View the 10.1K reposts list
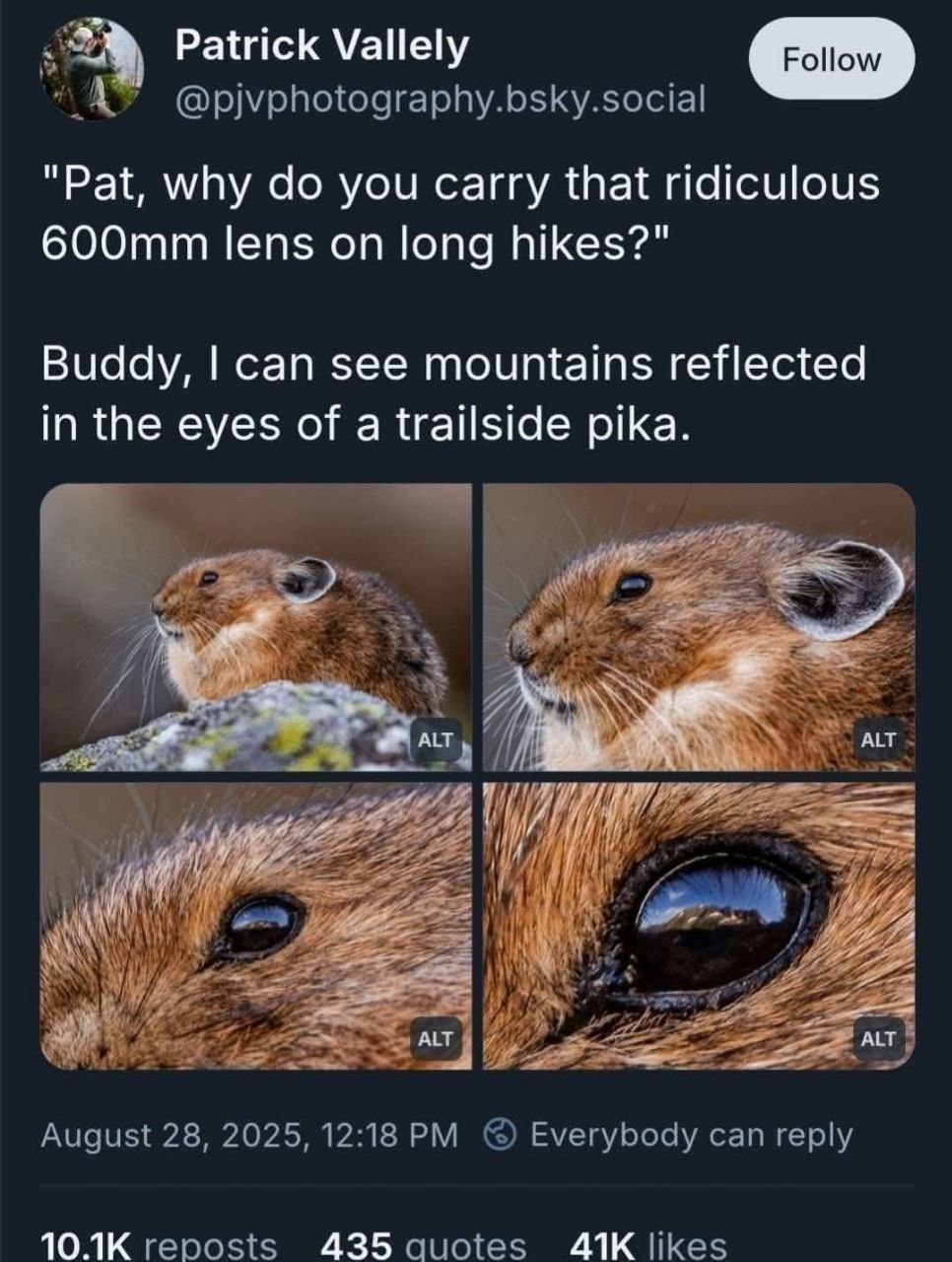952x1262 pixels. 159,1244
